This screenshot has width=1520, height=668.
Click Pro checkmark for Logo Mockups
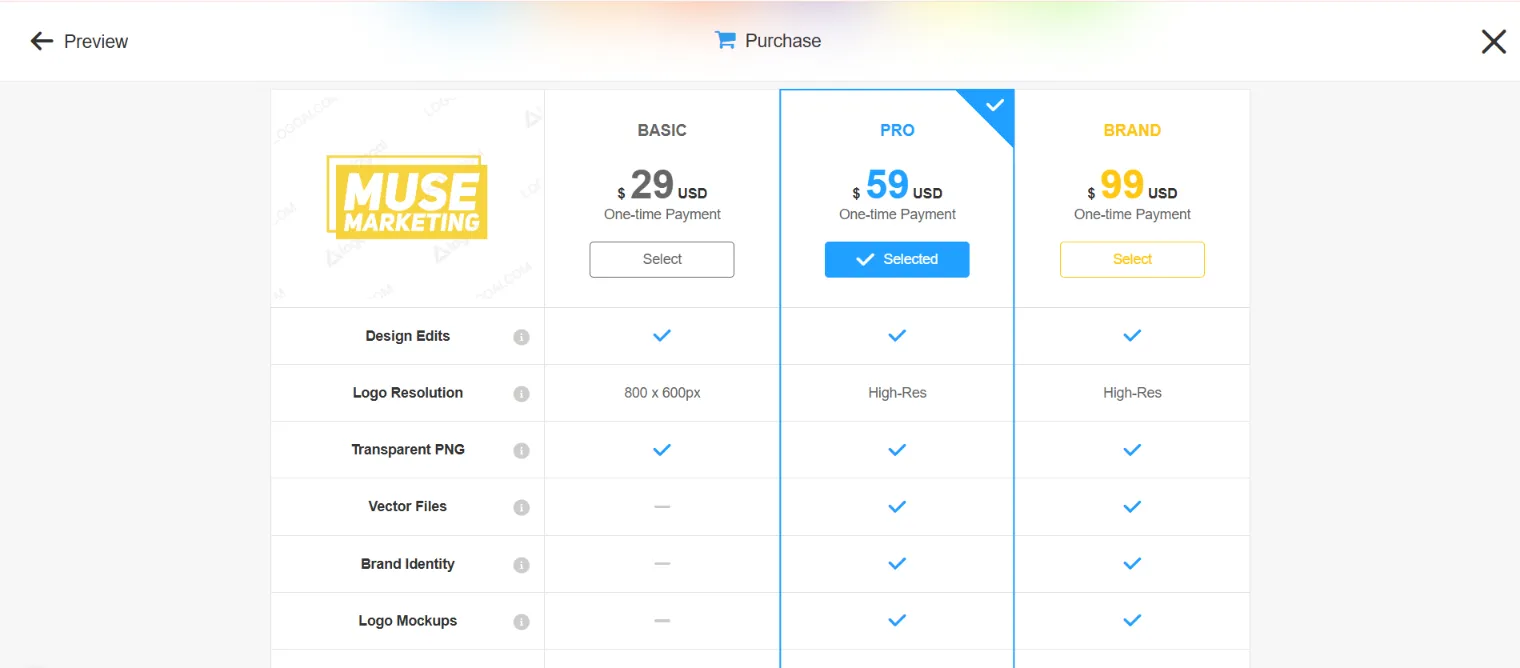897,621
